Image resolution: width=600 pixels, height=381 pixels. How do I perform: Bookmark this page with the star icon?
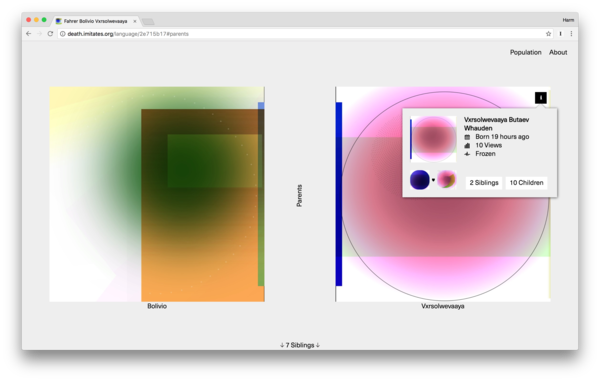click(548, 34)
